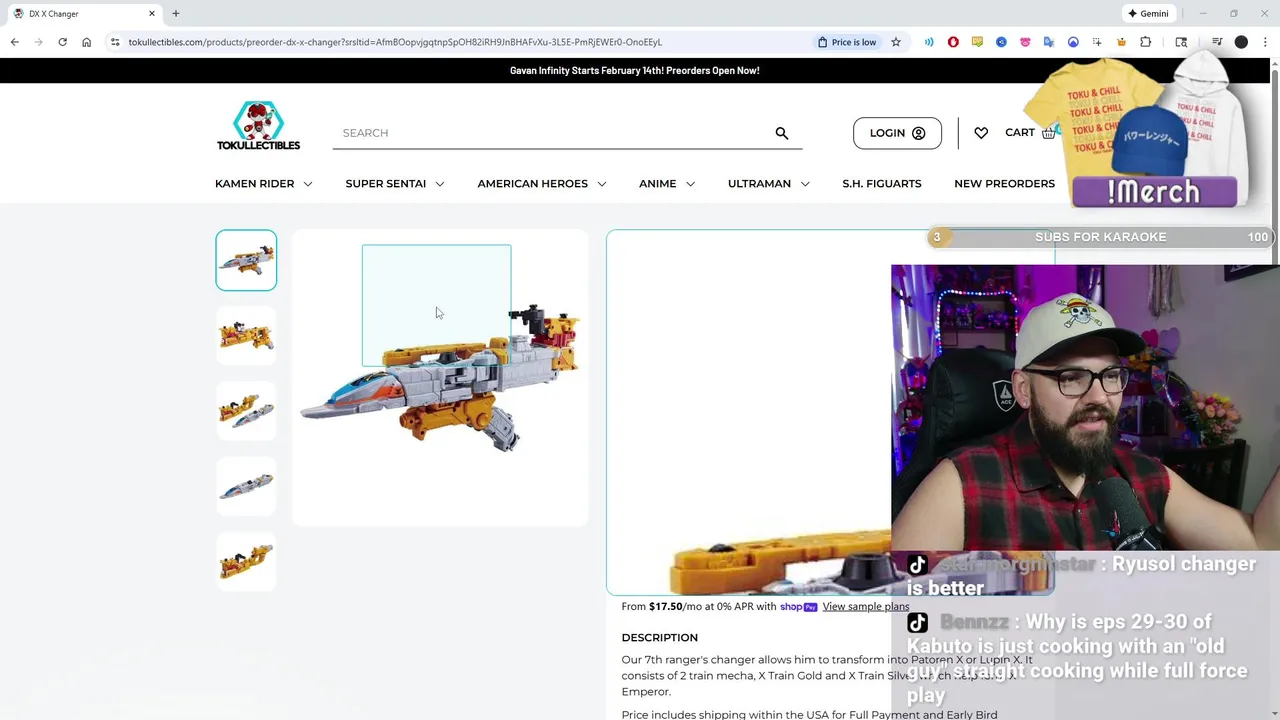Click the Price is low chip

pos(847,42)
